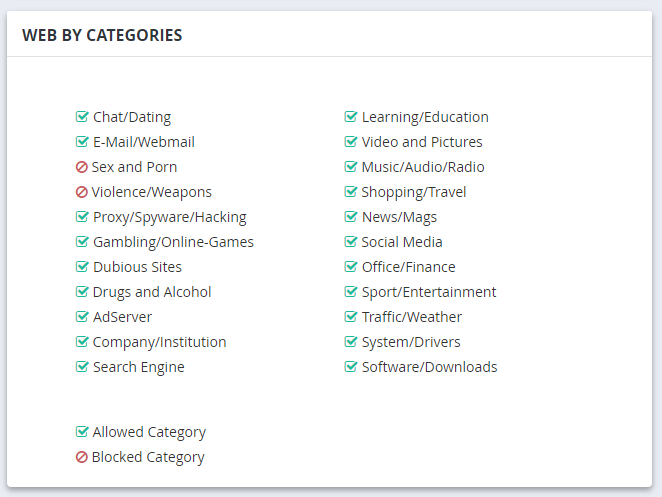662x497 pixels.
Task: Click the Company/Institution category text
Action: 160,342
